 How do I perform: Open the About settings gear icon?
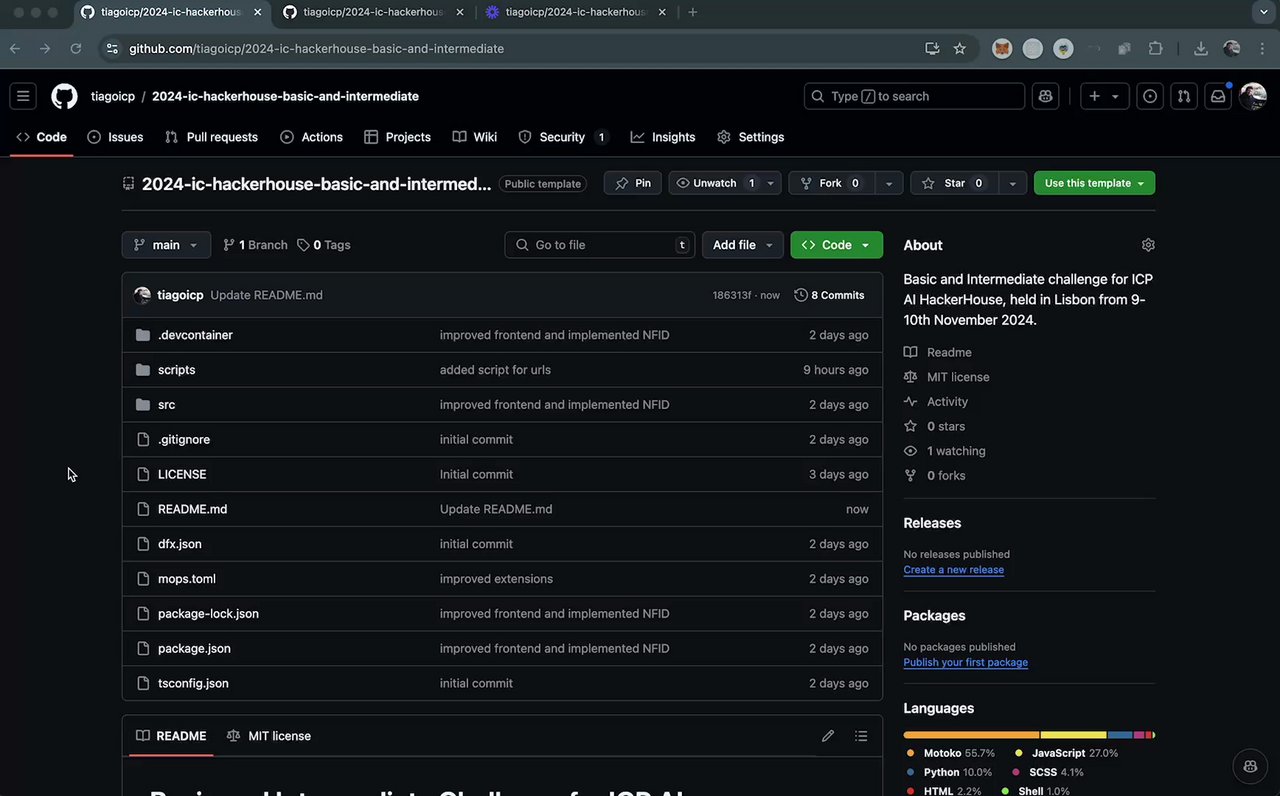click(x=1148, y=245)
